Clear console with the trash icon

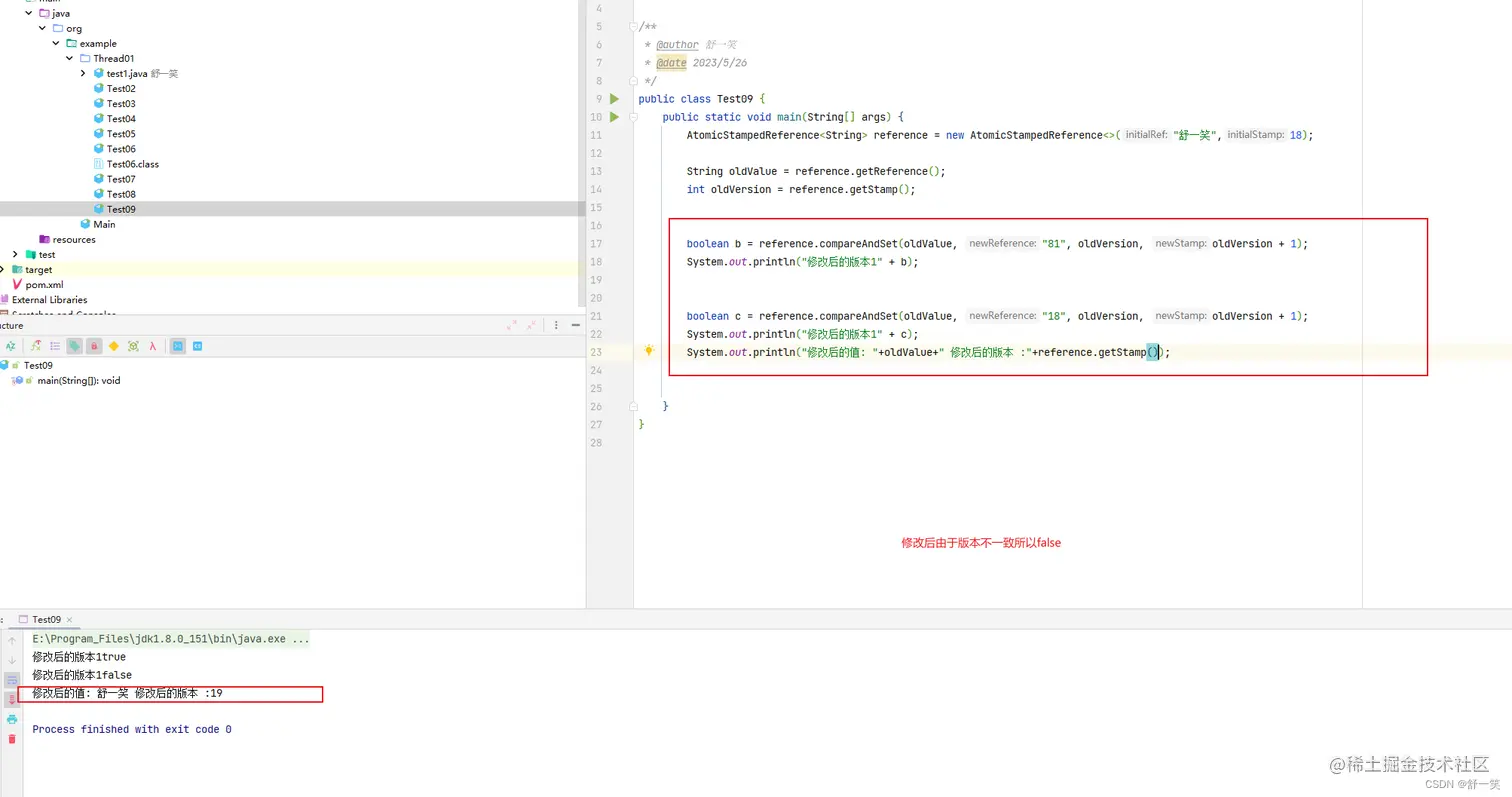pos(12,739)
